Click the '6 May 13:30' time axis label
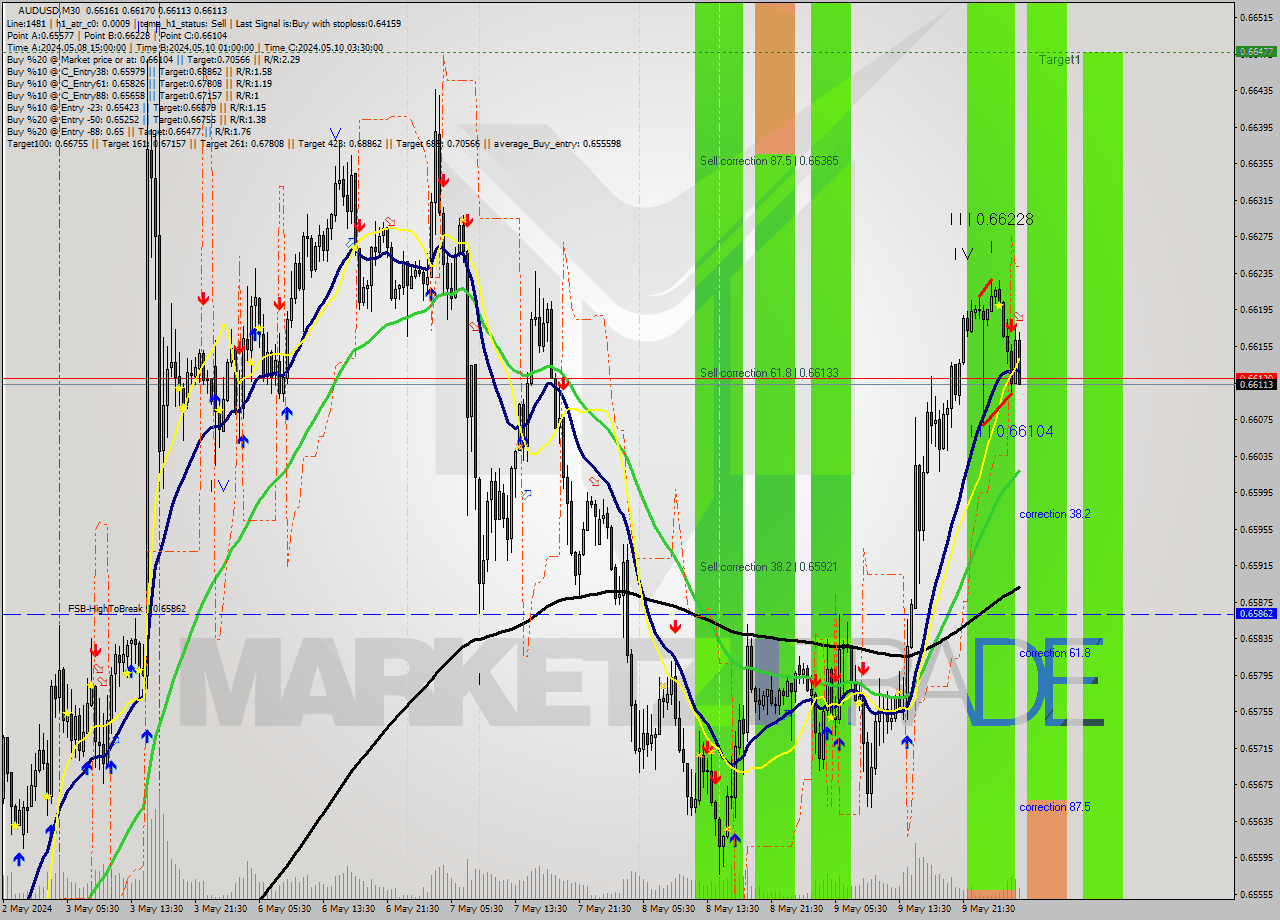The image size is (1280, 920). (349, 909)
